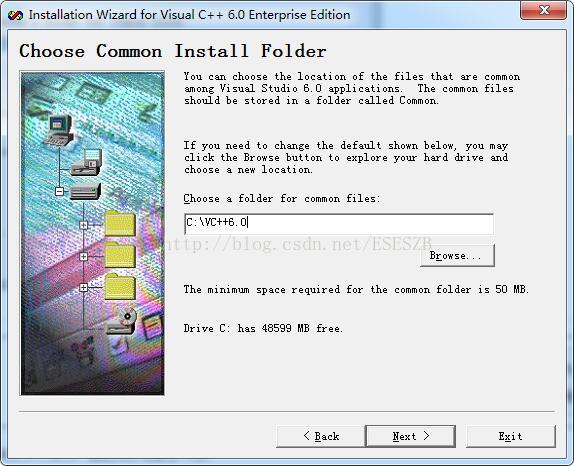Click the CD-ROM drive icon in the illustration

coord(122,321)
